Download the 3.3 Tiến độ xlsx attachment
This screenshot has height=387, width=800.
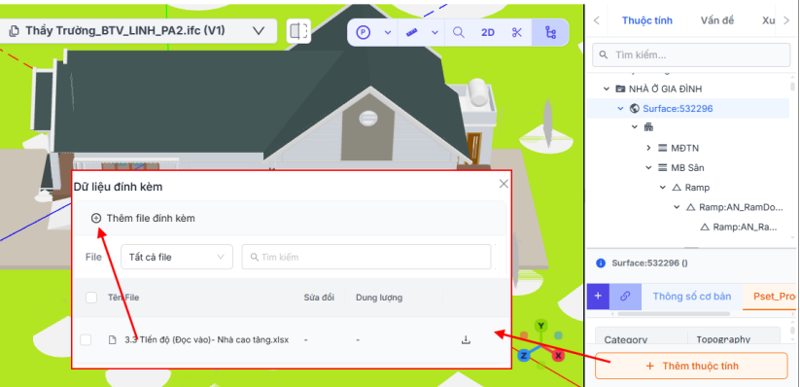coord(465,340)
